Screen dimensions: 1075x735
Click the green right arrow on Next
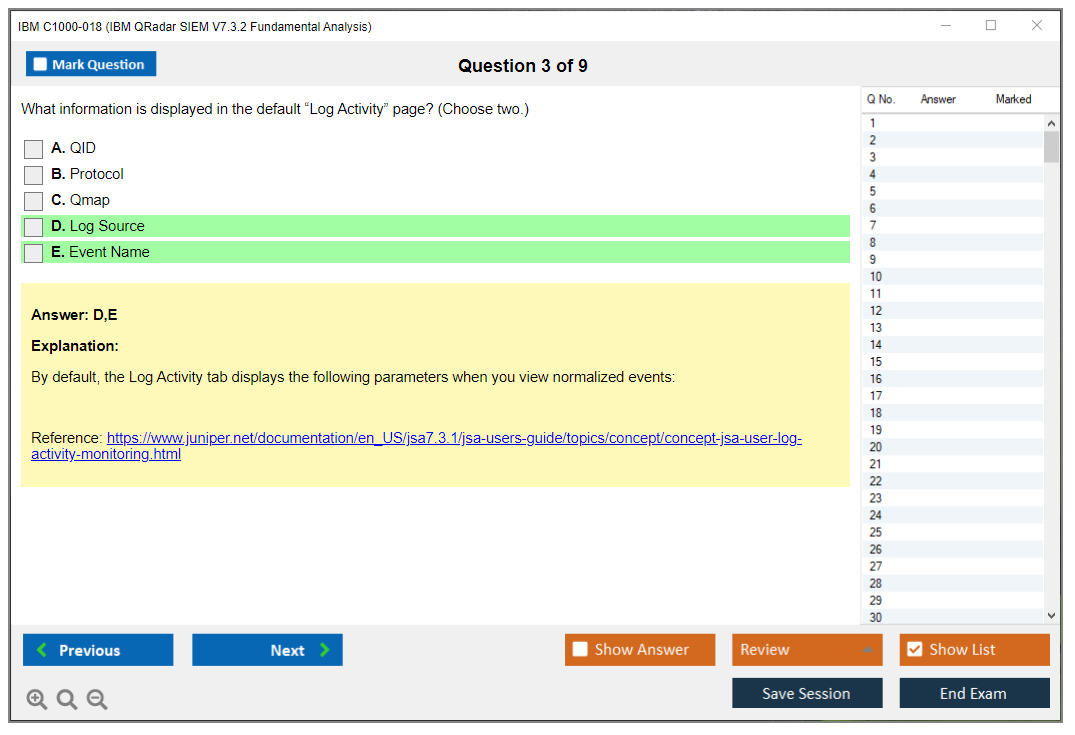[x=325, y=650]
